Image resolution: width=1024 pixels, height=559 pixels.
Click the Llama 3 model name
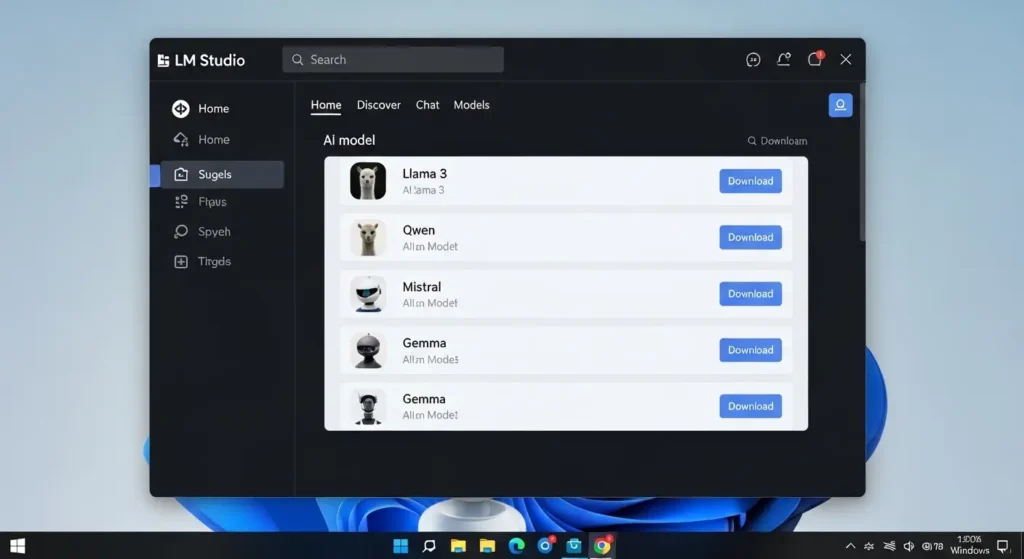424,174
